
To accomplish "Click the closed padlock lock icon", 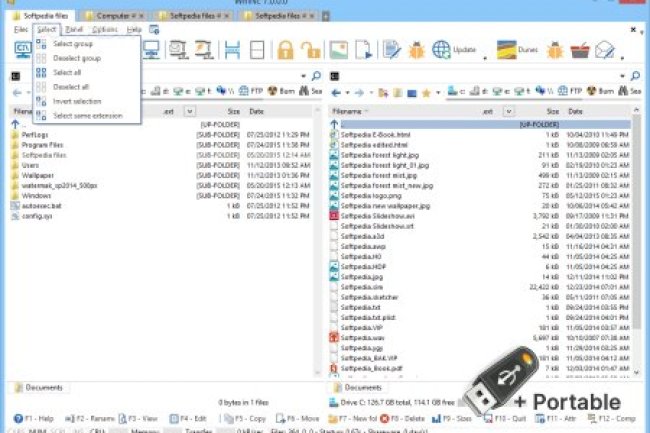I will click(286, 50).
